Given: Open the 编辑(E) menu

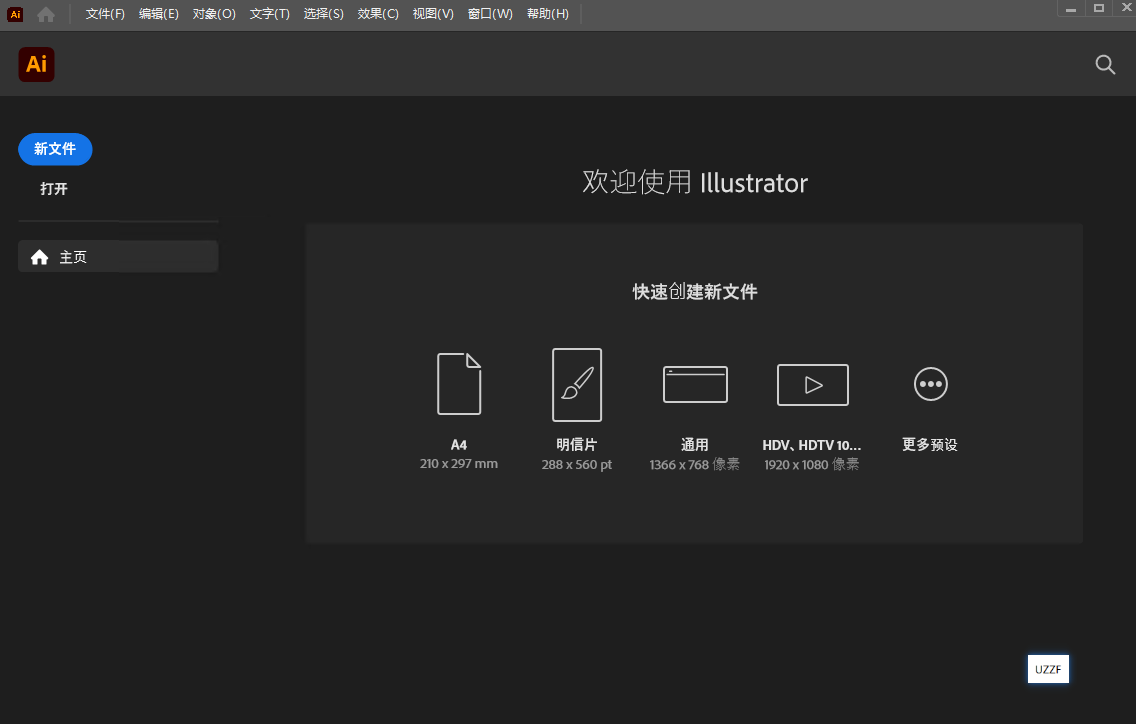Looking at the screenshot, I should 159,14.
